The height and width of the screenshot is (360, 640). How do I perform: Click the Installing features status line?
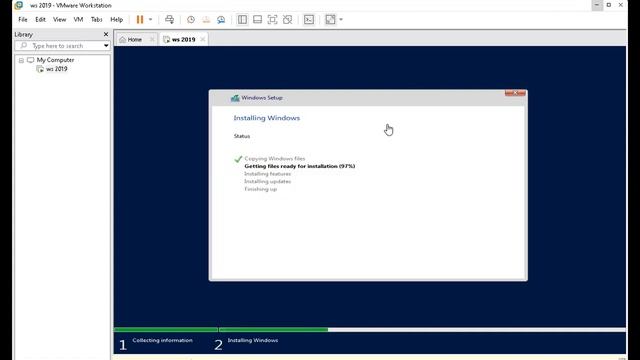click(267, 174)
